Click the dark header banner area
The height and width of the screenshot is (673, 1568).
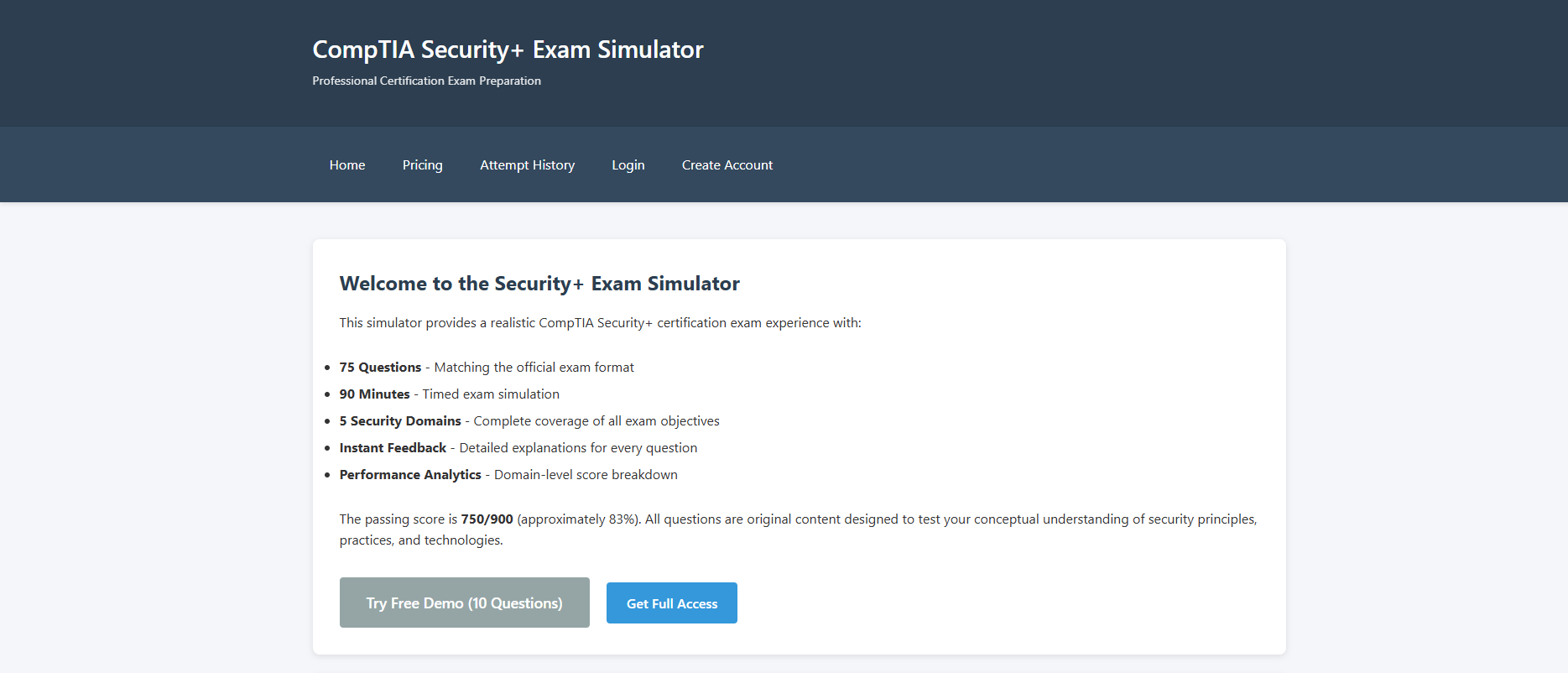click(1091, 63)
